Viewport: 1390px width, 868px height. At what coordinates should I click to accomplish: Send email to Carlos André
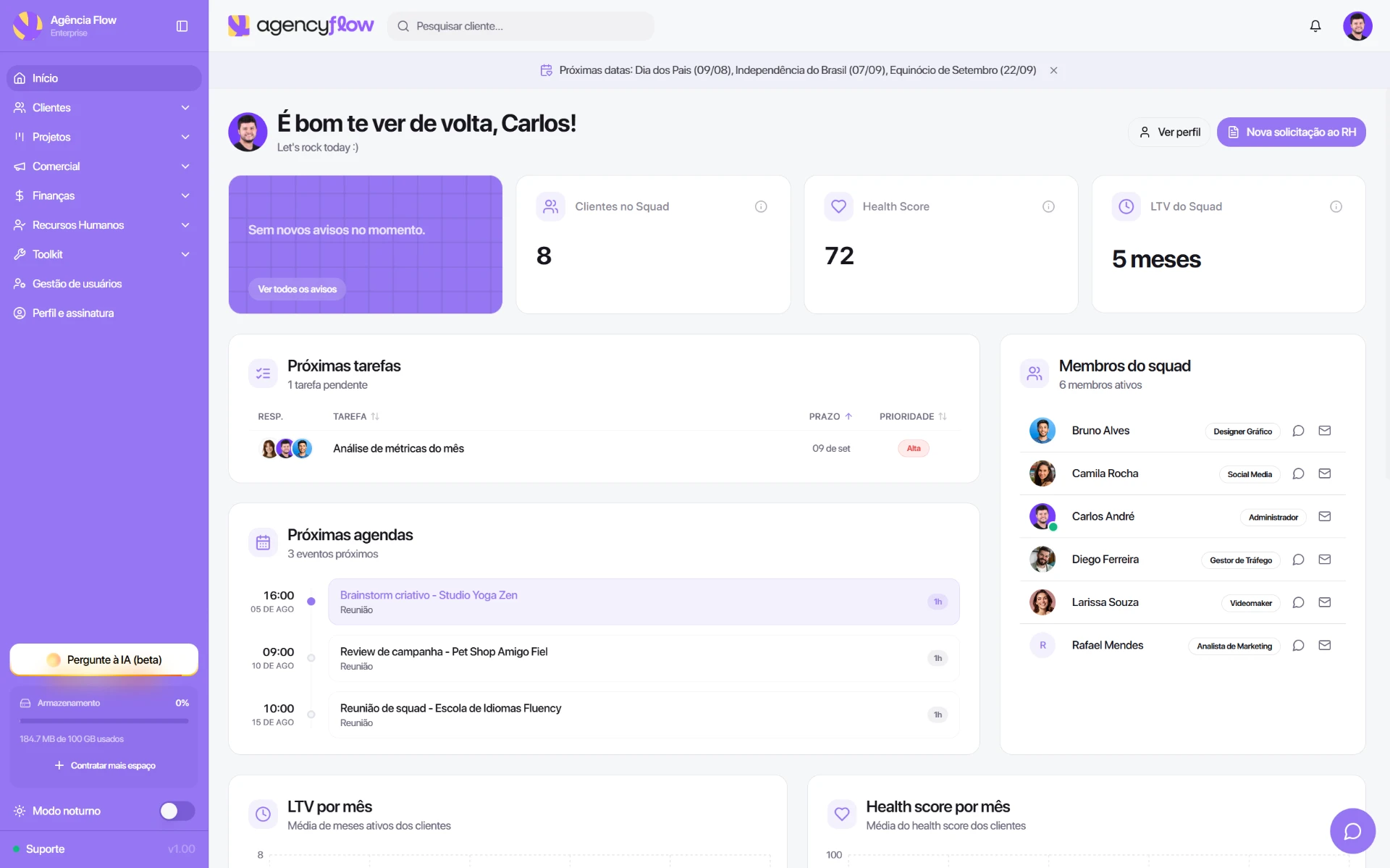1325,516
